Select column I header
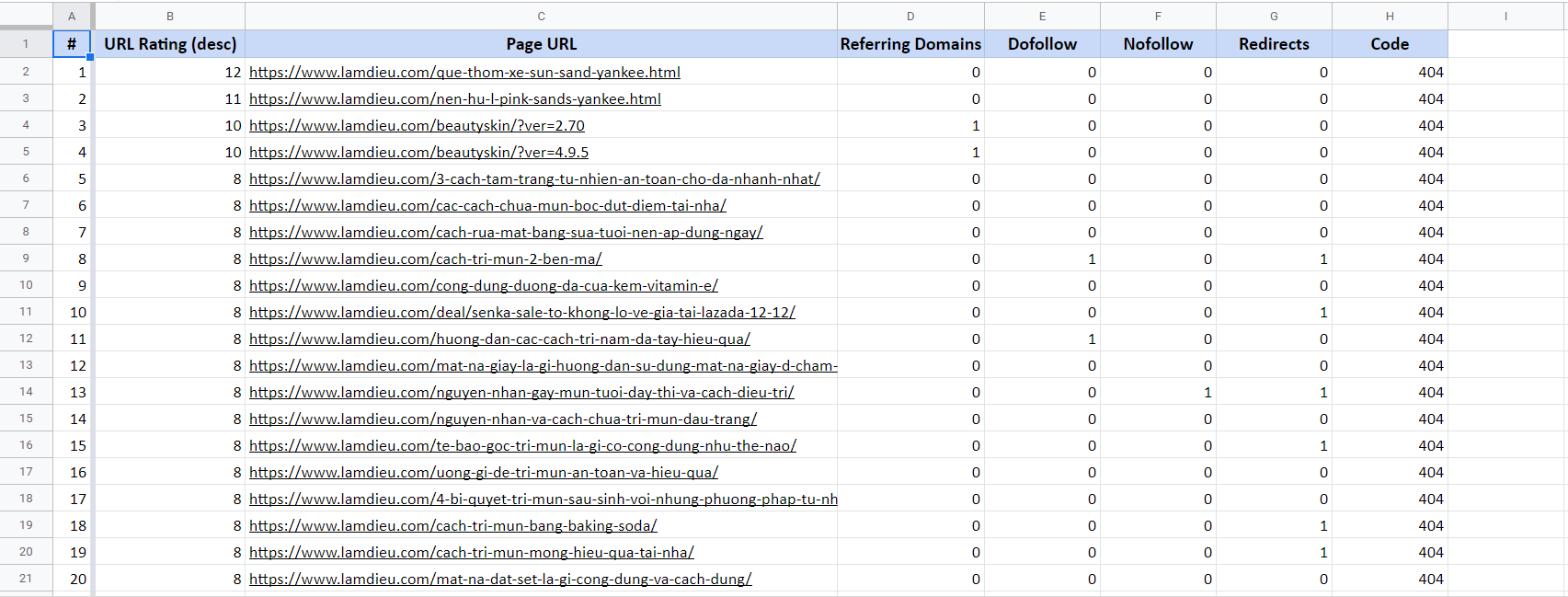Image resolution: width=1568 pixels, height=597 pixels. tap(1505, 16)
